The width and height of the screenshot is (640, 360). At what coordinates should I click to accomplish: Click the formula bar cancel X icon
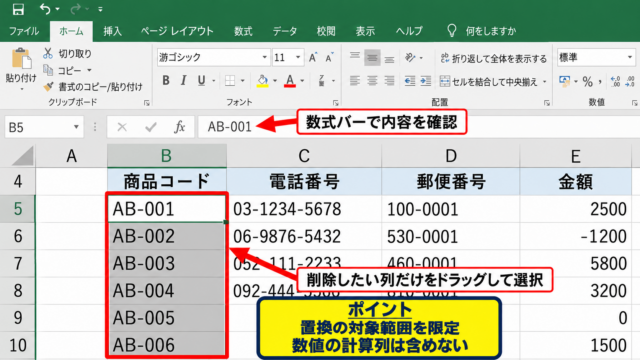coord(122,127)
